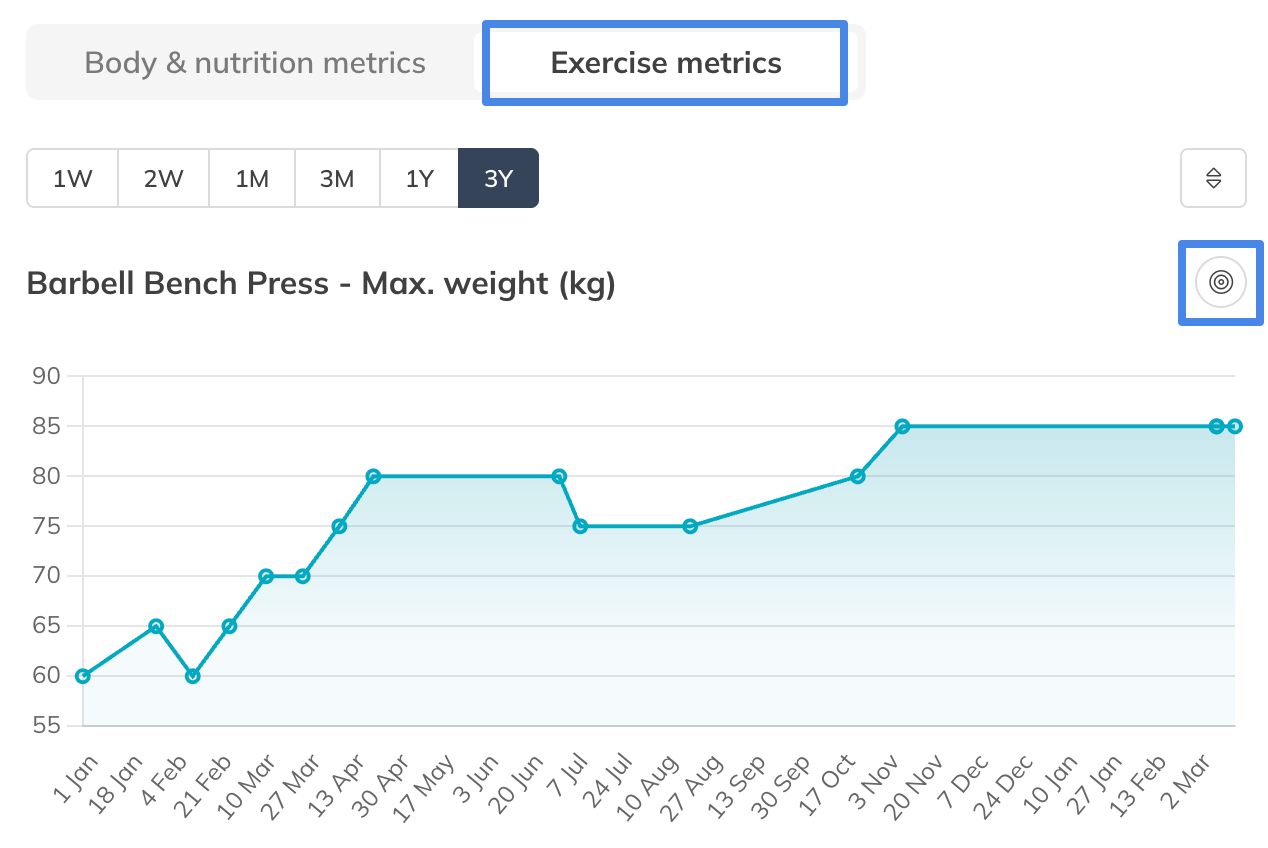The image size is (1268, 848).
Task: Switch to Body & nutrition metrics tab
Action: pyautogui.click(x=255, y=63)
